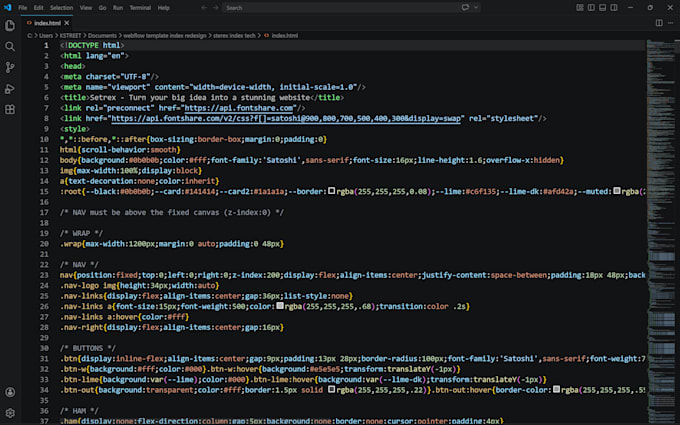
Task: Click the '.btn-lime' rule line
Action: pyautogui.click(x=303, y=379)
